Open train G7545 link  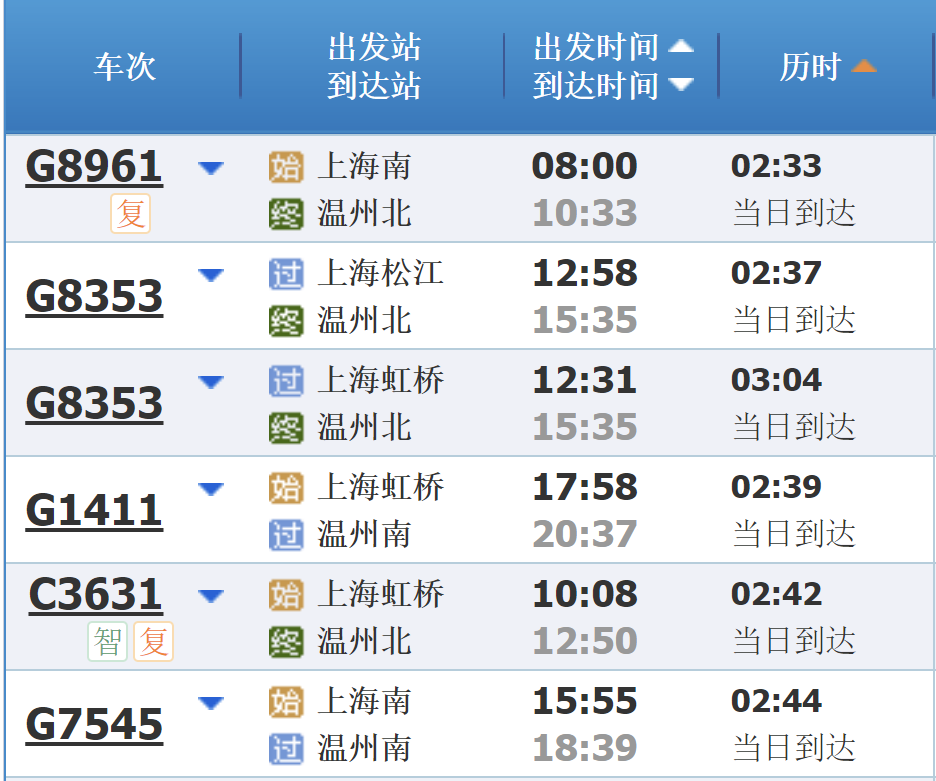93,723
